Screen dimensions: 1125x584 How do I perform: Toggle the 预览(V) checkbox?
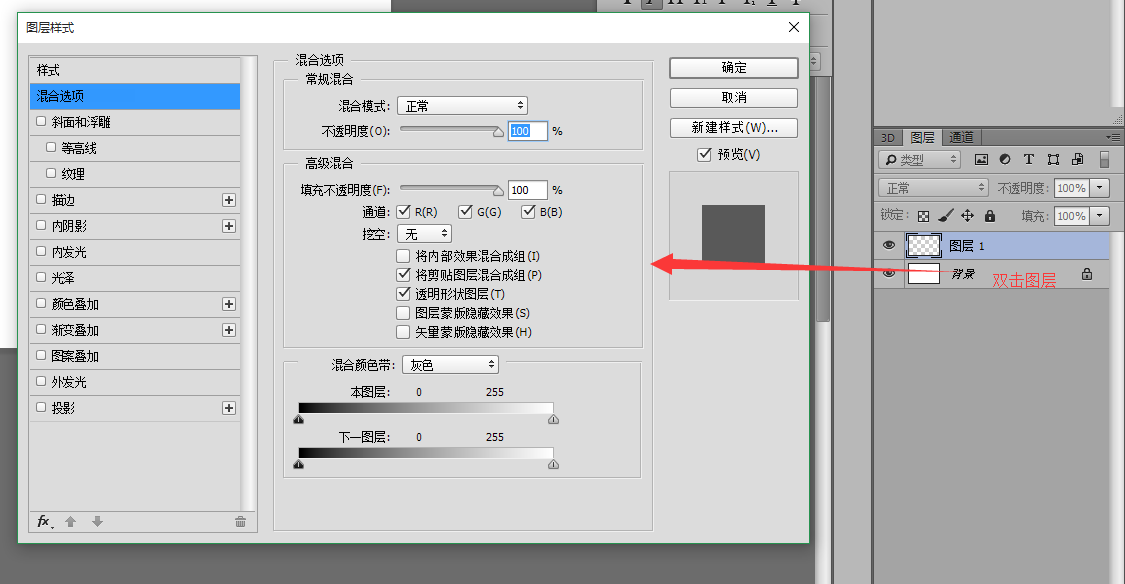coord(705,154)
